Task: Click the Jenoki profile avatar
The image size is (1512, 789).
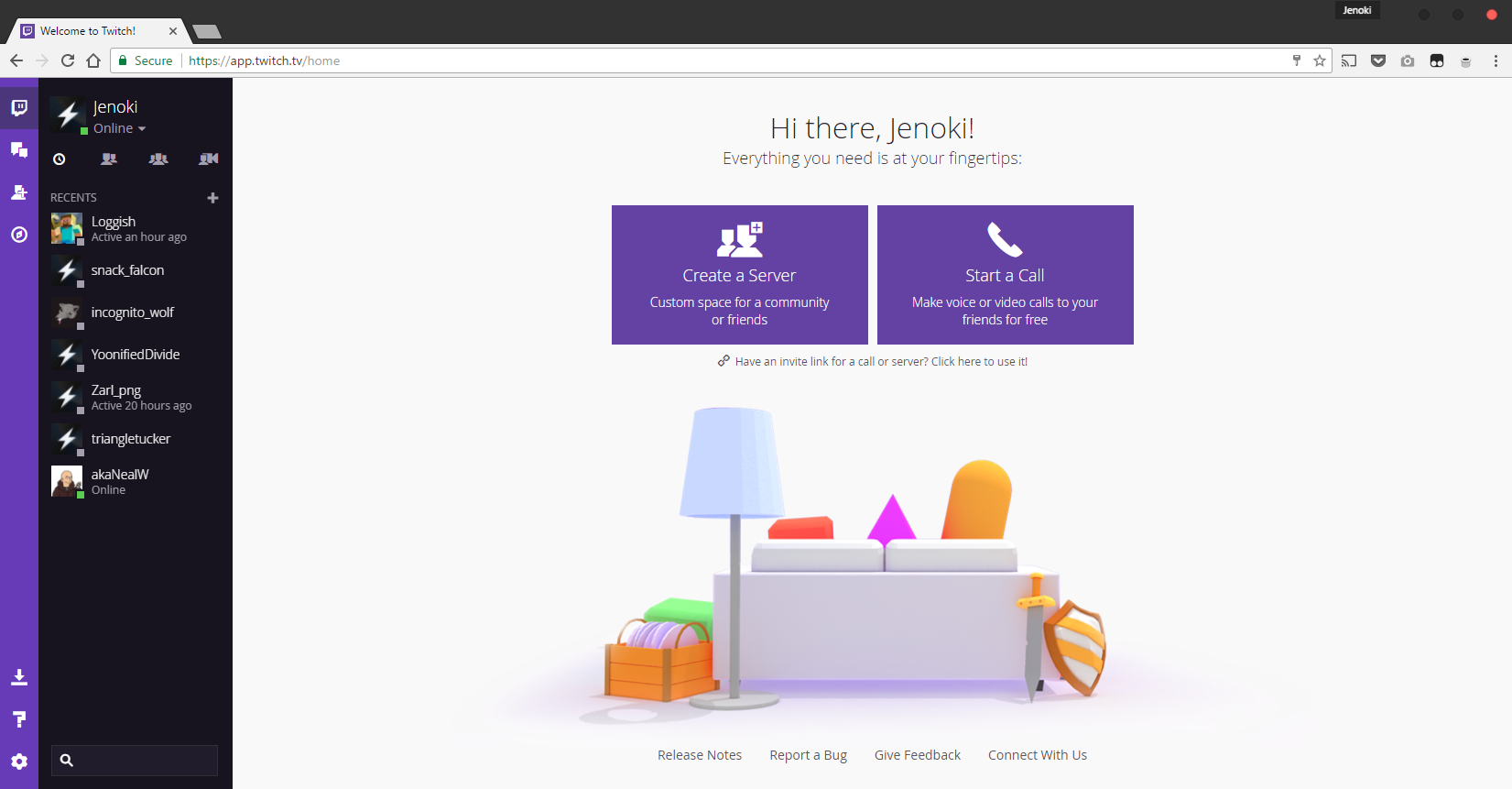Action: pyautogui.click(x=68, y=115)
